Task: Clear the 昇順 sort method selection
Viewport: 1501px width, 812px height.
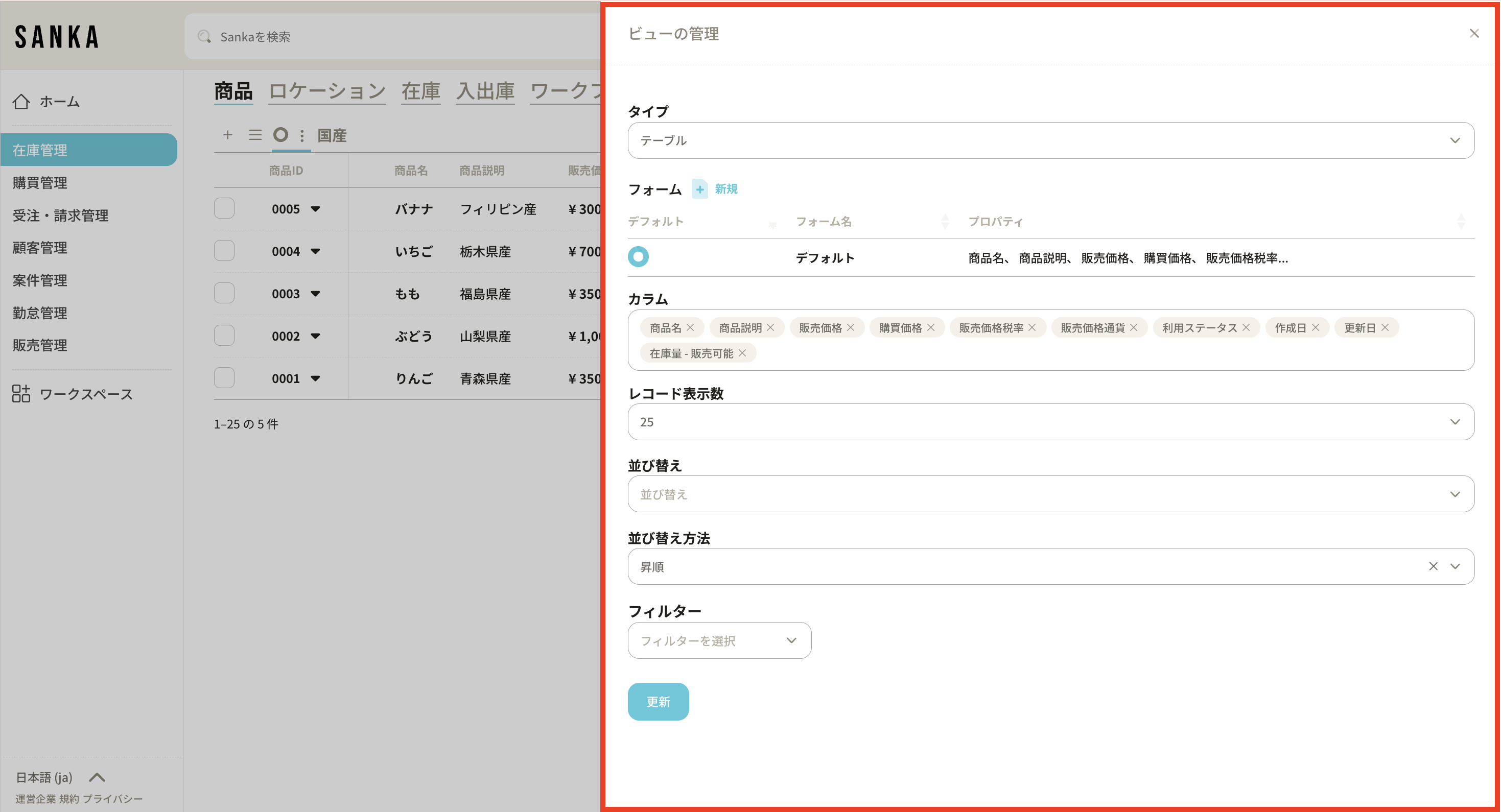Action: [x=1433, y=566]
